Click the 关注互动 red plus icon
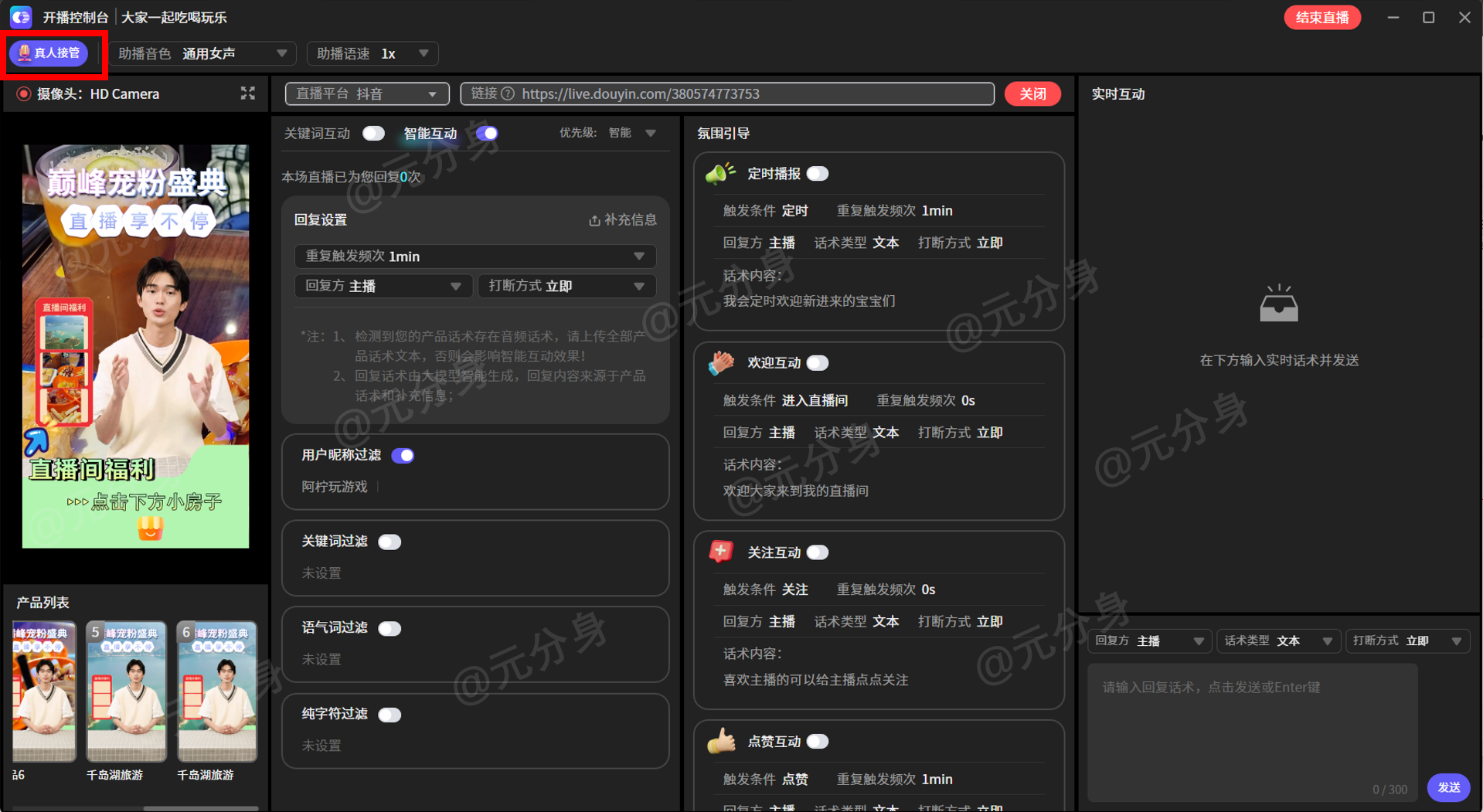This screenshot has width=1483, height=812. click(721, 552)
